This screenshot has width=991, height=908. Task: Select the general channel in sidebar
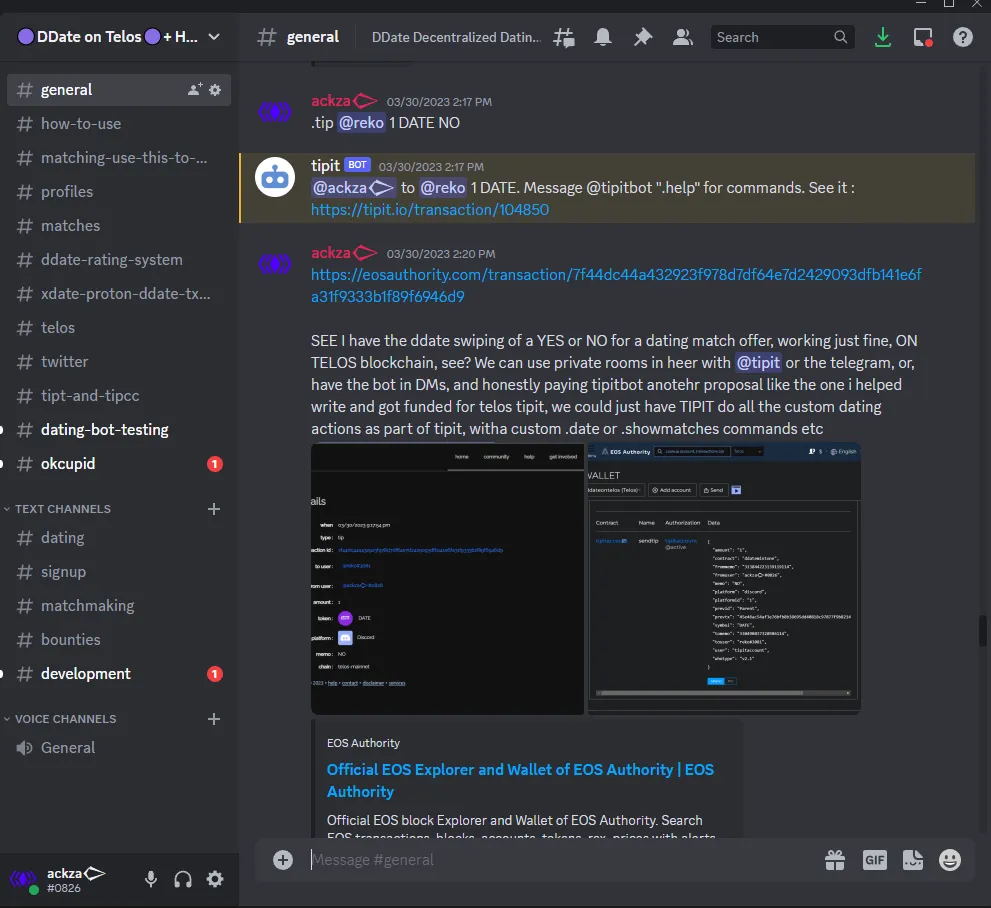119,90
